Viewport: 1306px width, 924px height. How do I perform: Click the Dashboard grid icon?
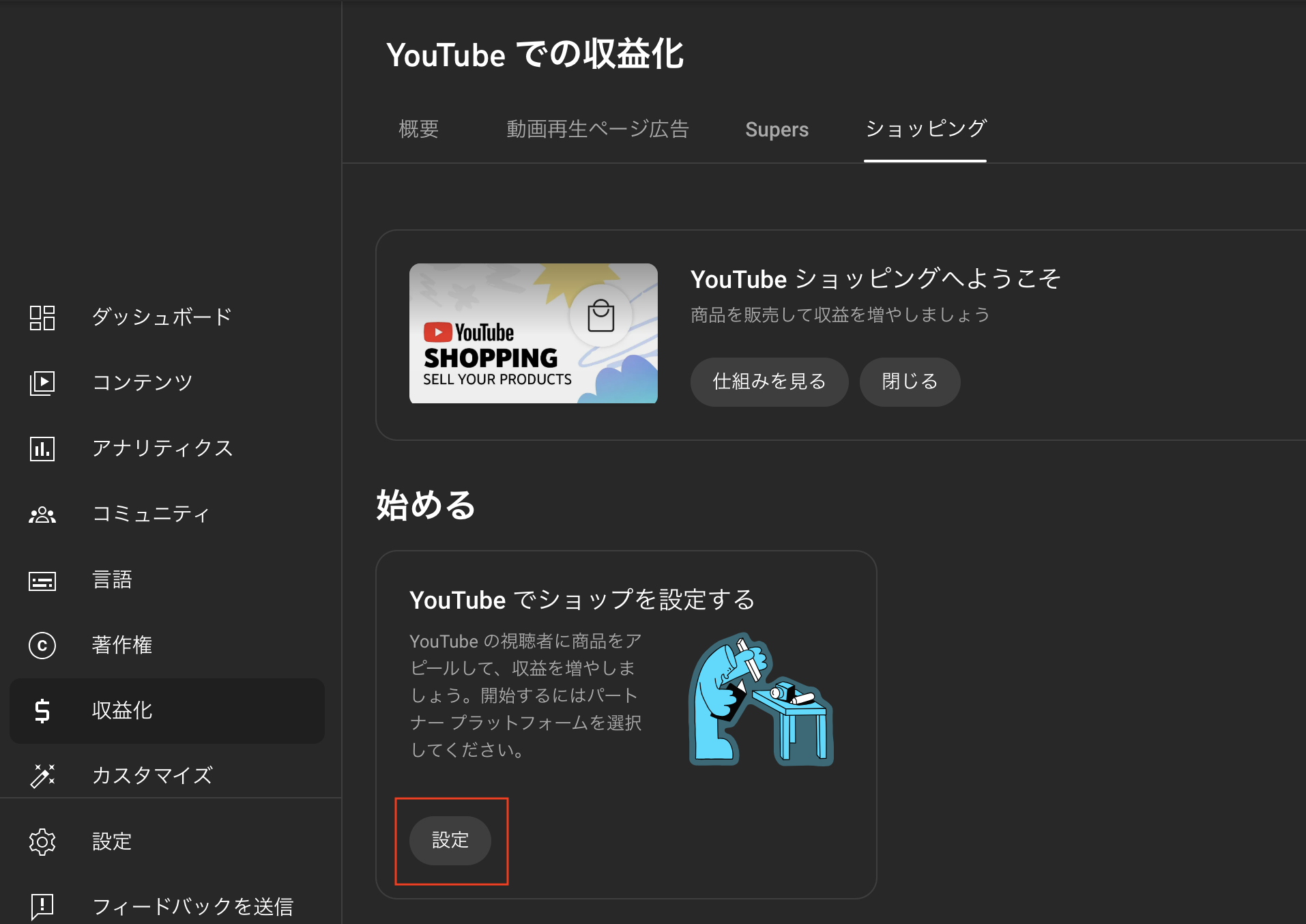pyautogui.click(x=42, y=317)
